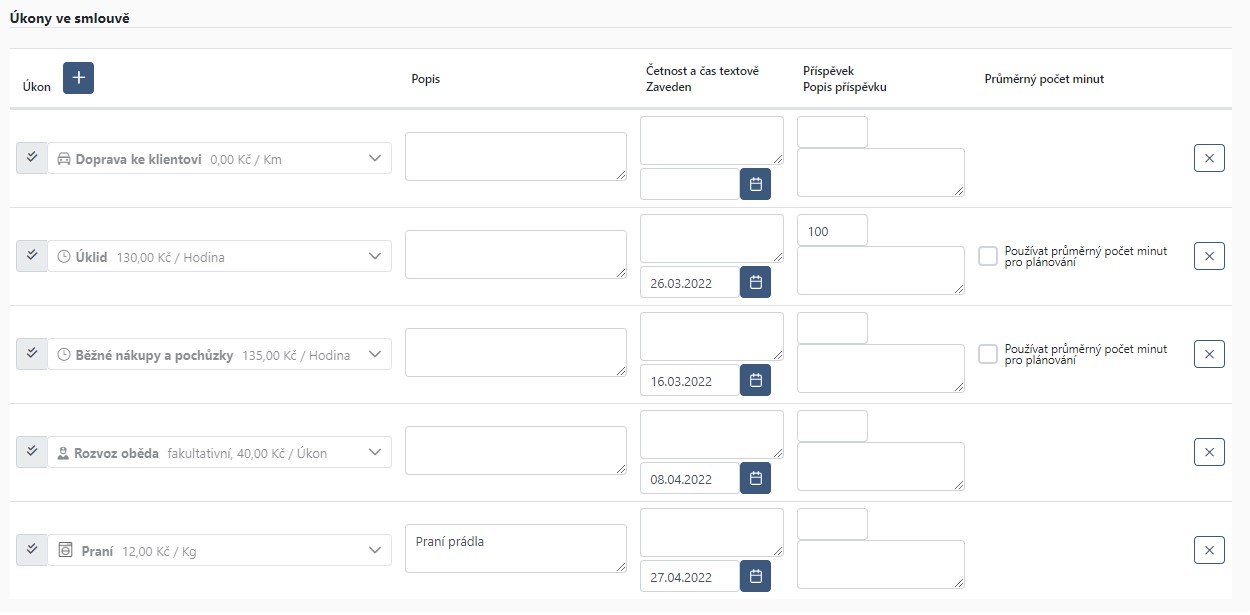Click double-check icon beside Doprava ke klientovi
The height and width of the screenshot is (615, 1250).
pos(32,158)
